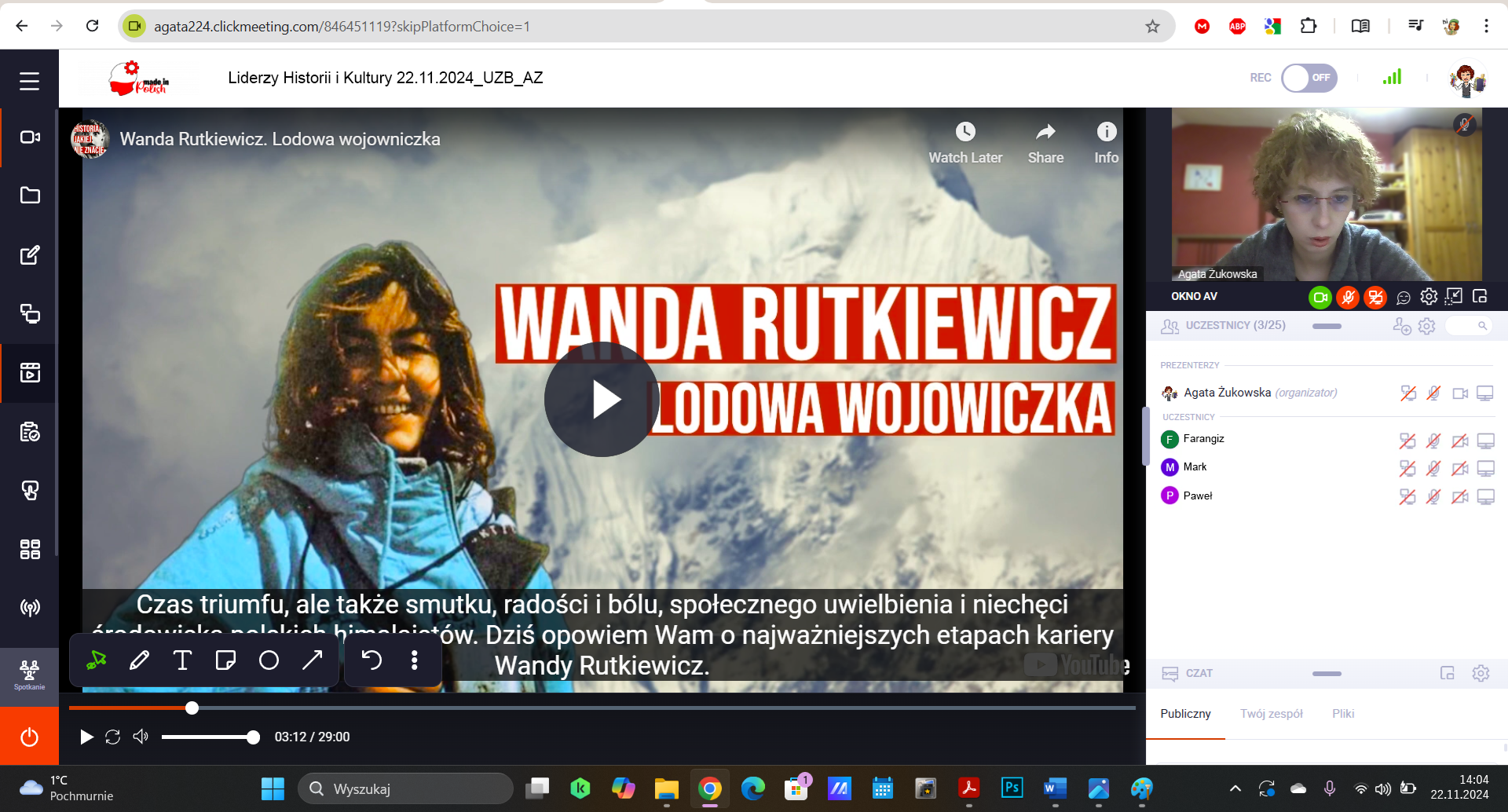Collapse the UCZESTNICY panel handle

point(1327,326)
